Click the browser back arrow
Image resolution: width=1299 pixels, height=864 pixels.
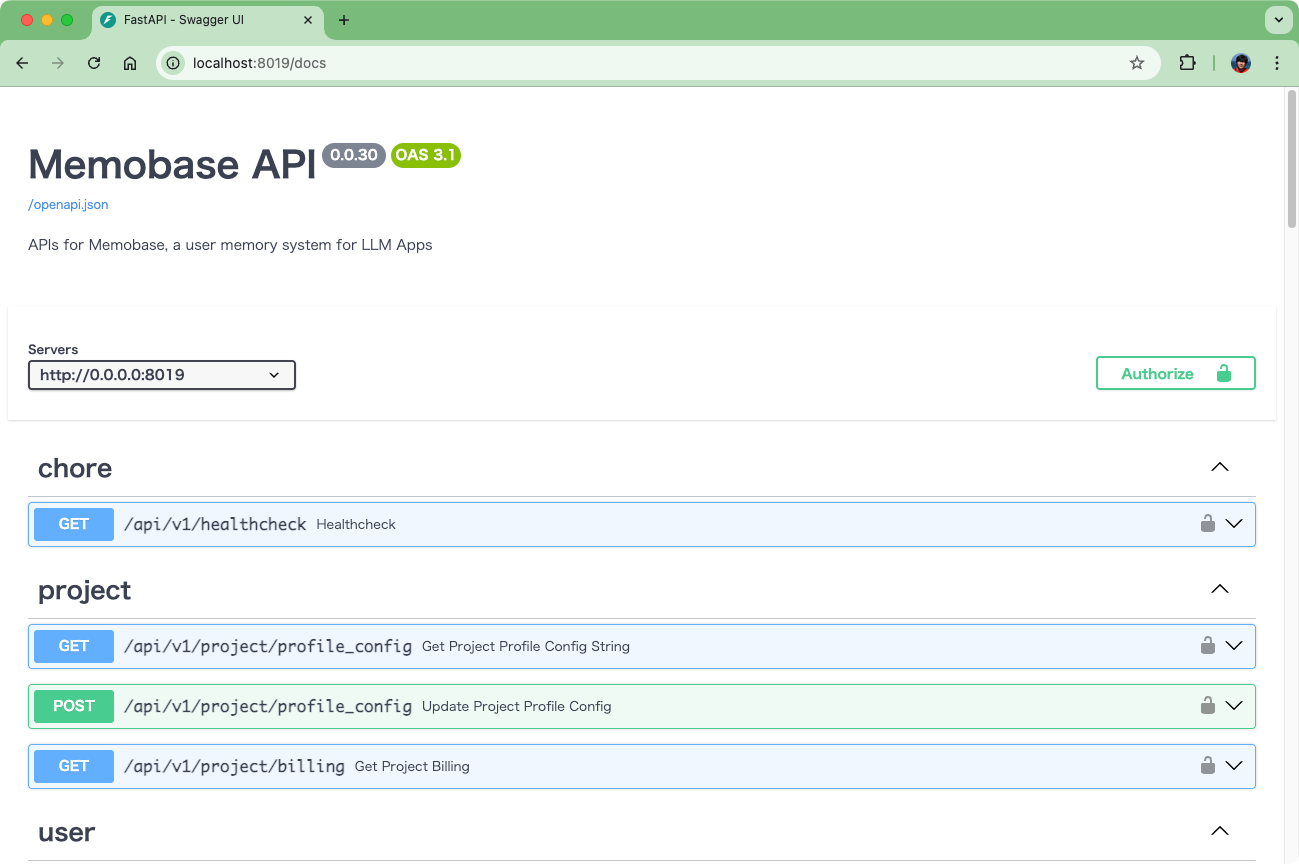22,63
